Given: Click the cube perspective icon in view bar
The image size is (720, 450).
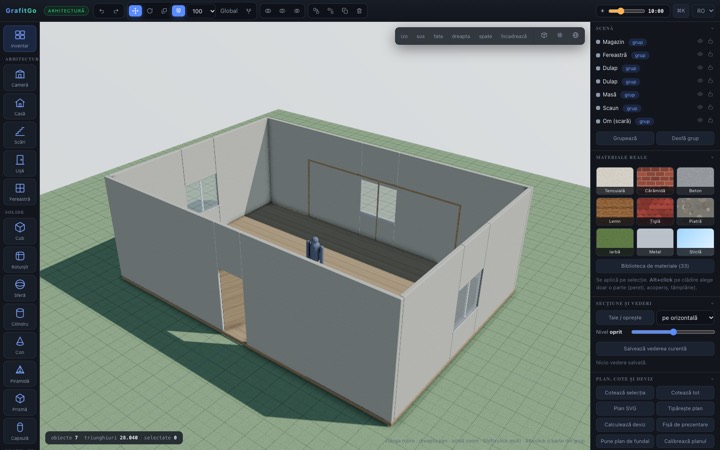Looking at the screenshot, I should pyautogui.click(x=544, y=35).
